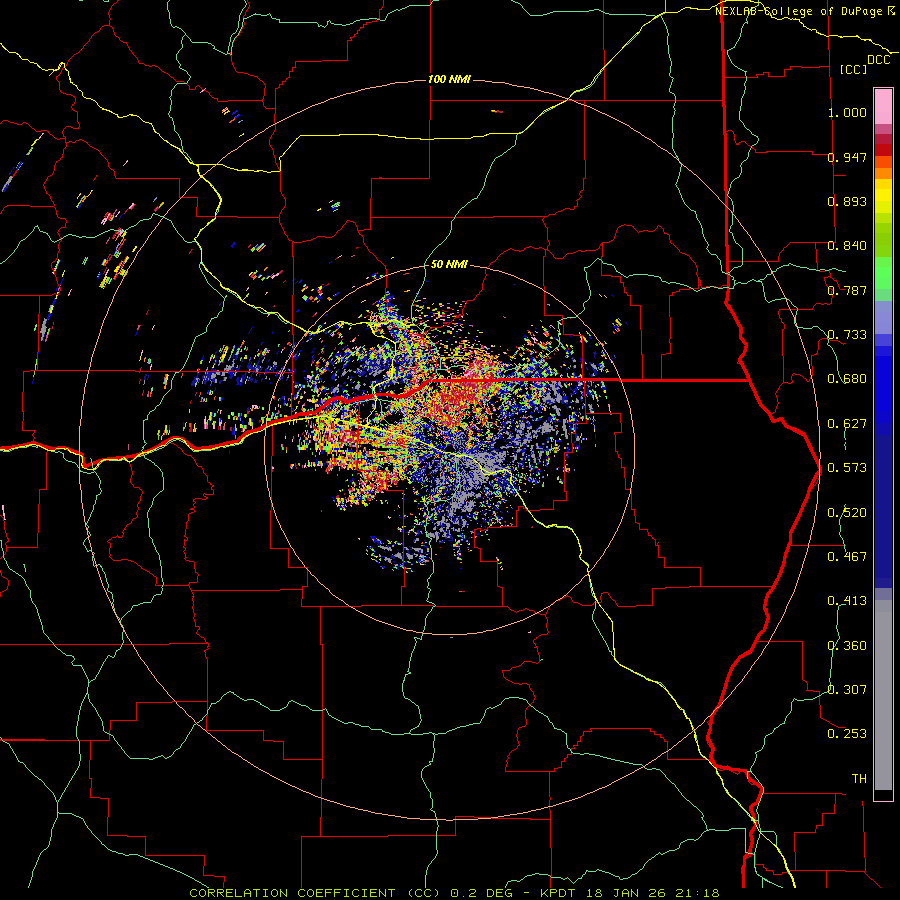Click the pink swatch at the color bar top
This screenshot has height=900, width=900.
click(x=883, y=106)
